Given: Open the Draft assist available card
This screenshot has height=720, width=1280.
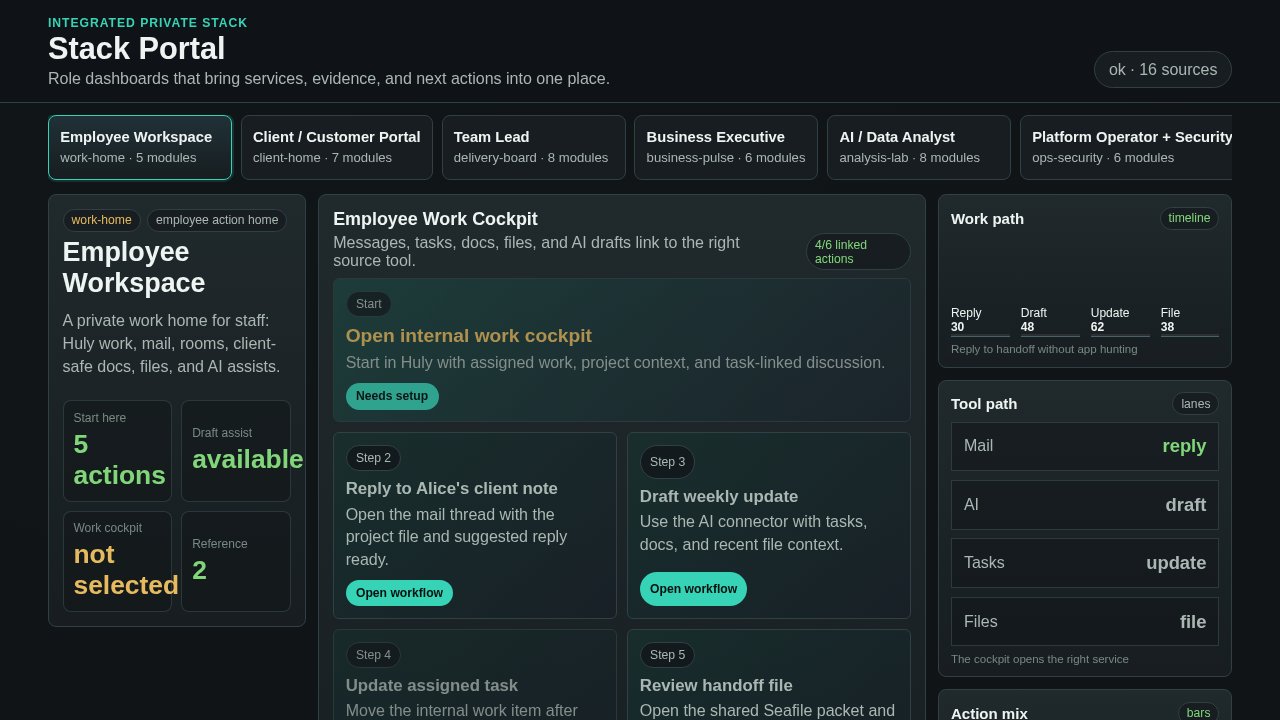Looking at the screenshot, I should pos(236,451).
